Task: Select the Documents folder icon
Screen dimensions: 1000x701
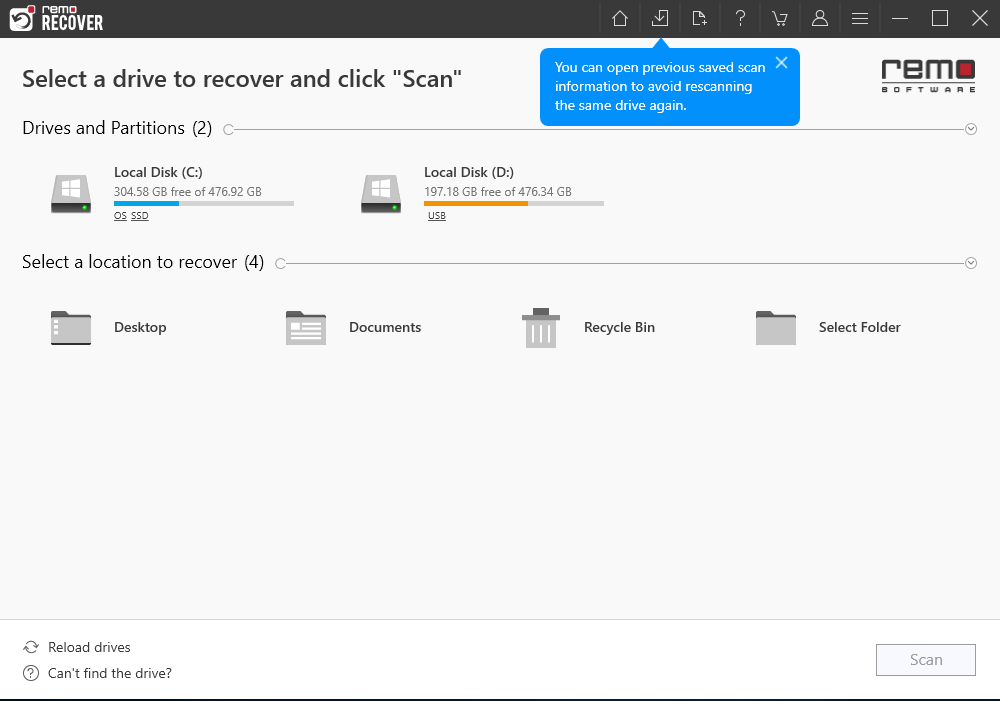Action: click(x=305, y=328)
